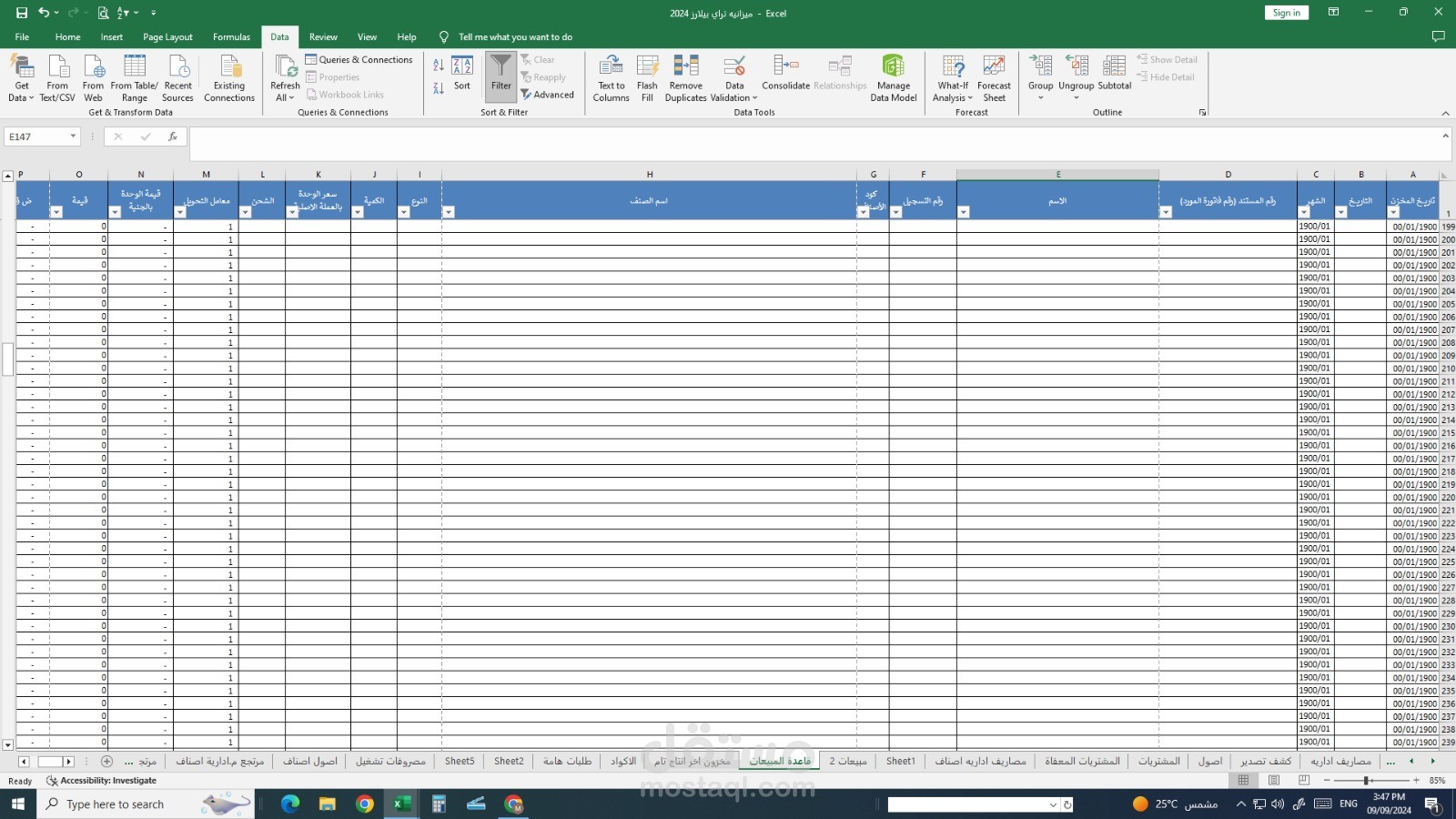Viewport: 1456px width, 819px height.
Task: Open filter dropdown for column E header
Action: (x=964, y=212)
